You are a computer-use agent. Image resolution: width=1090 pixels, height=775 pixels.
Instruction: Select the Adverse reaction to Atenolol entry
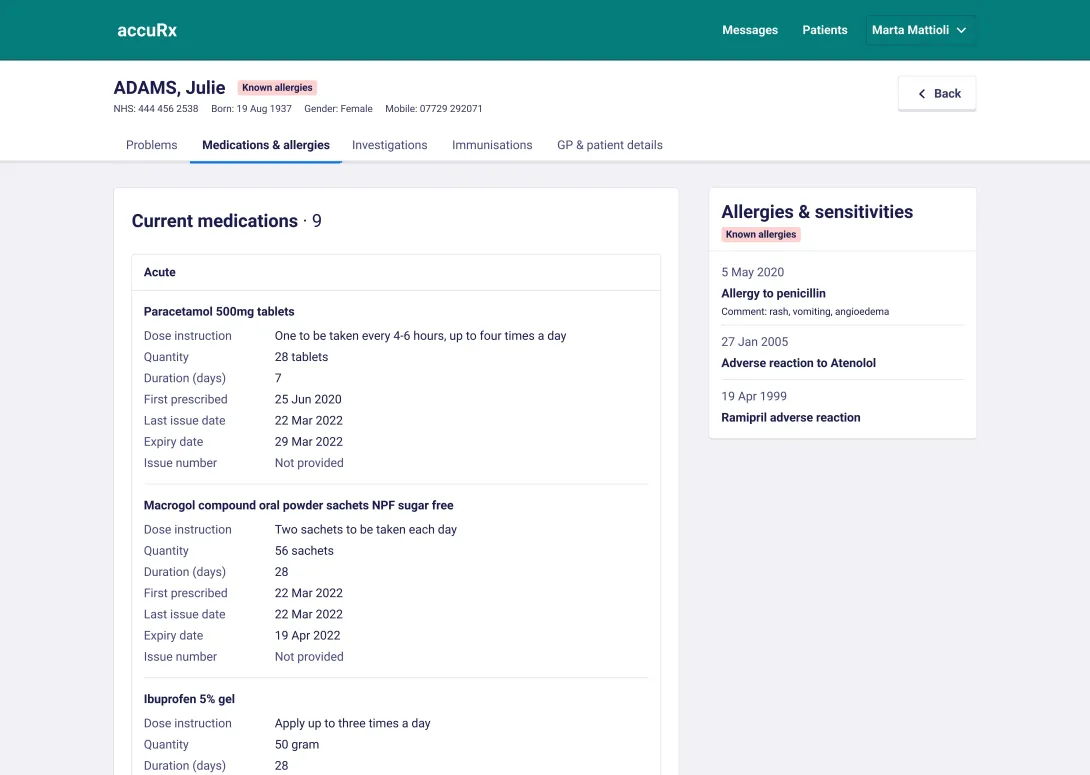click(843, 352)
